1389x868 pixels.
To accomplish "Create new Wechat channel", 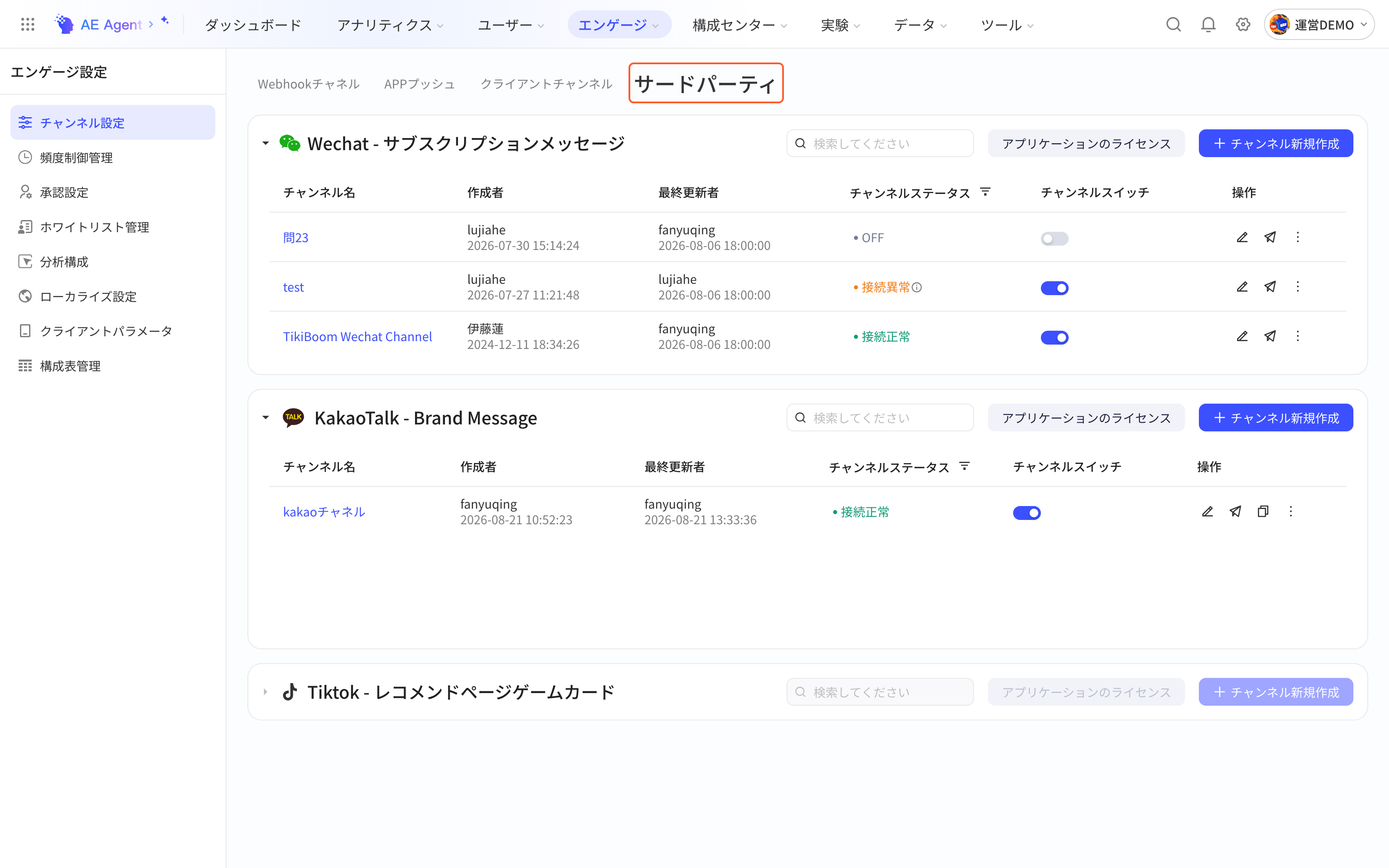I will (1276, 143).
